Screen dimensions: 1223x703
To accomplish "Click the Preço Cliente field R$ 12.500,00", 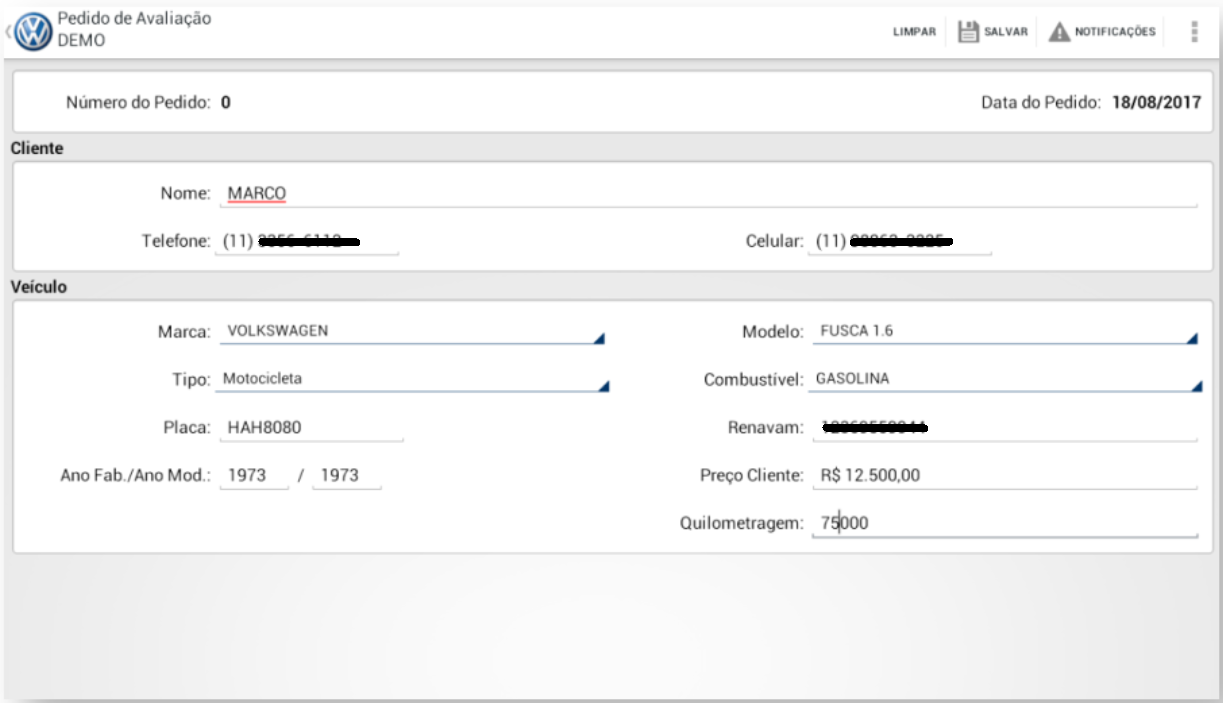I will (1004, 476).
